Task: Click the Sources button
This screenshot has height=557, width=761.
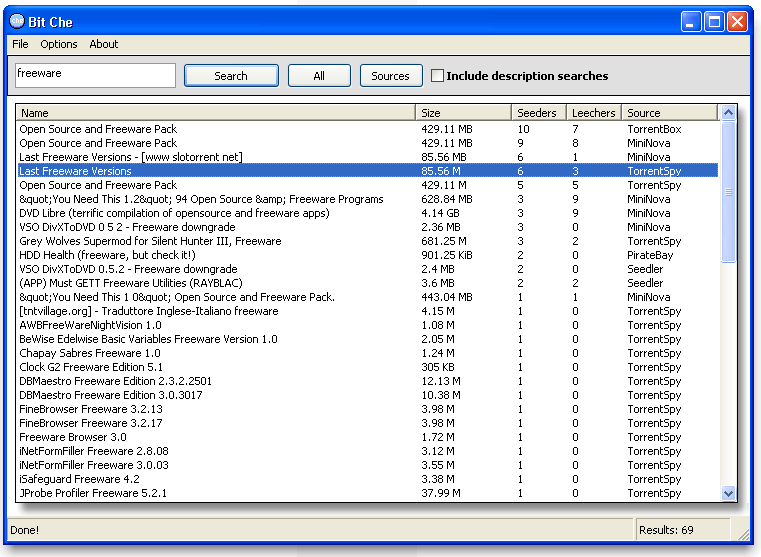Action: coord(390,76)
